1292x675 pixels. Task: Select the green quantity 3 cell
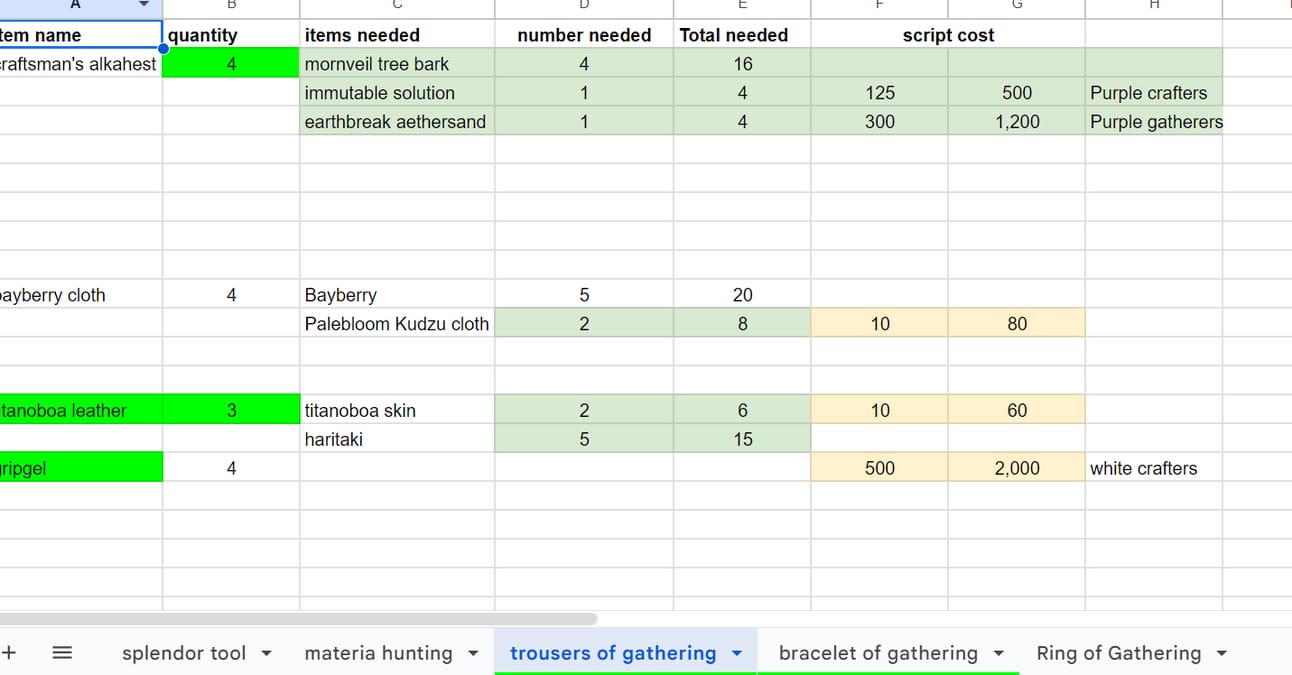(231, 410)
